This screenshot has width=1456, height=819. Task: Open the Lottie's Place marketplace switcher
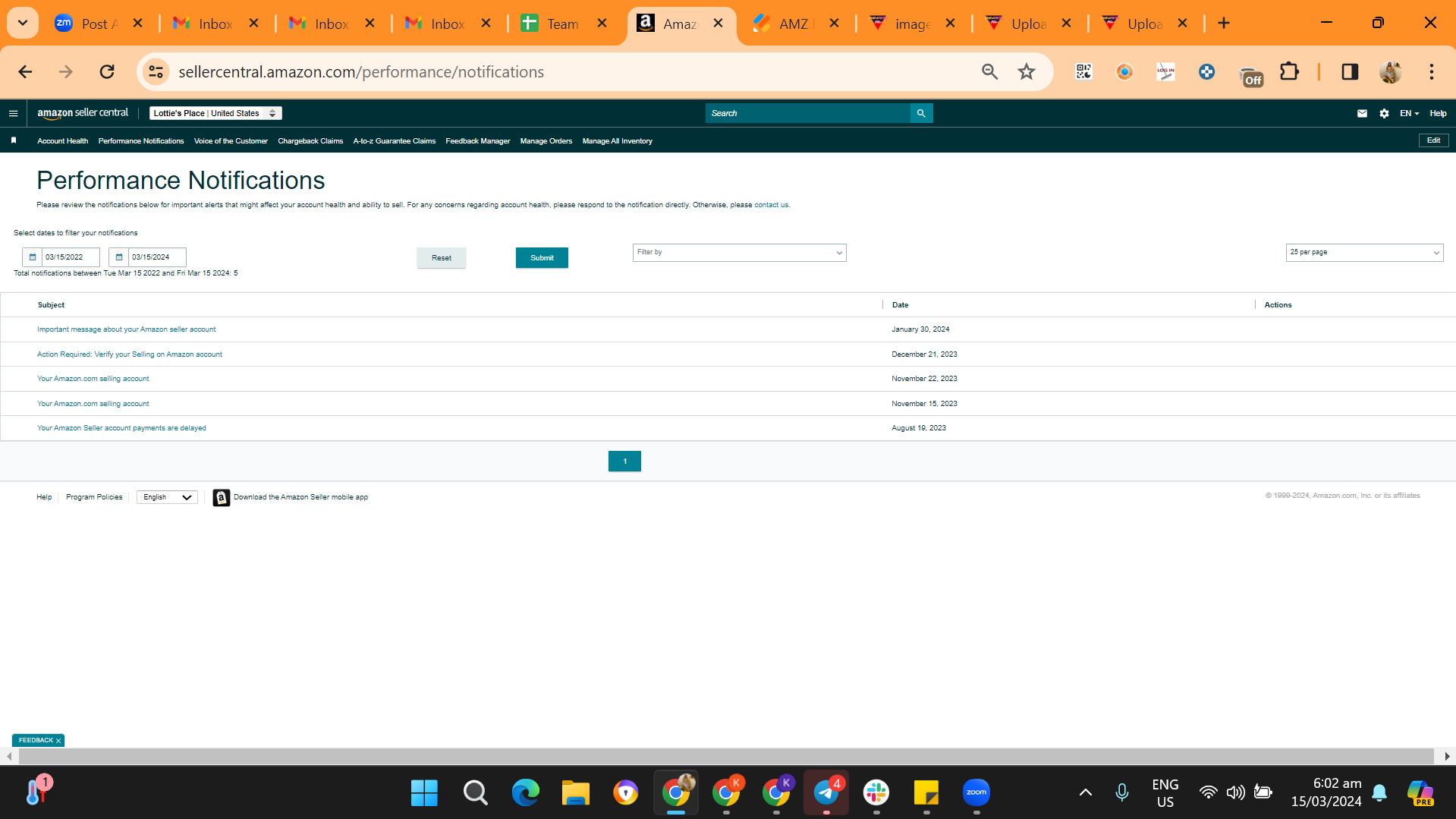pos(215,113)
